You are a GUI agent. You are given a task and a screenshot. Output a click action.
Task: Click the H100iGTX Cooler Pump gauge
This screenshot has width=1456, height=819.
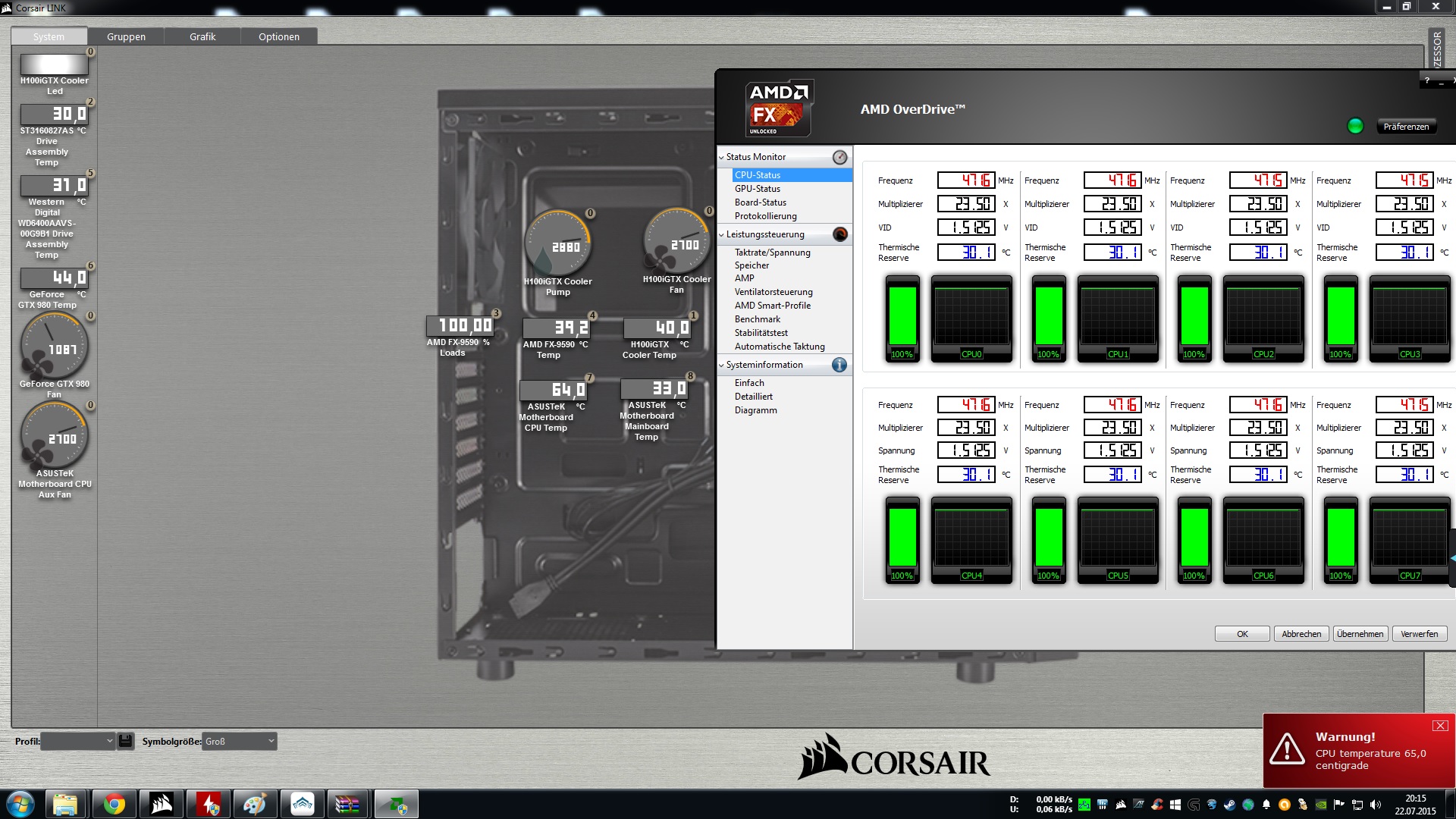(558, 244)
